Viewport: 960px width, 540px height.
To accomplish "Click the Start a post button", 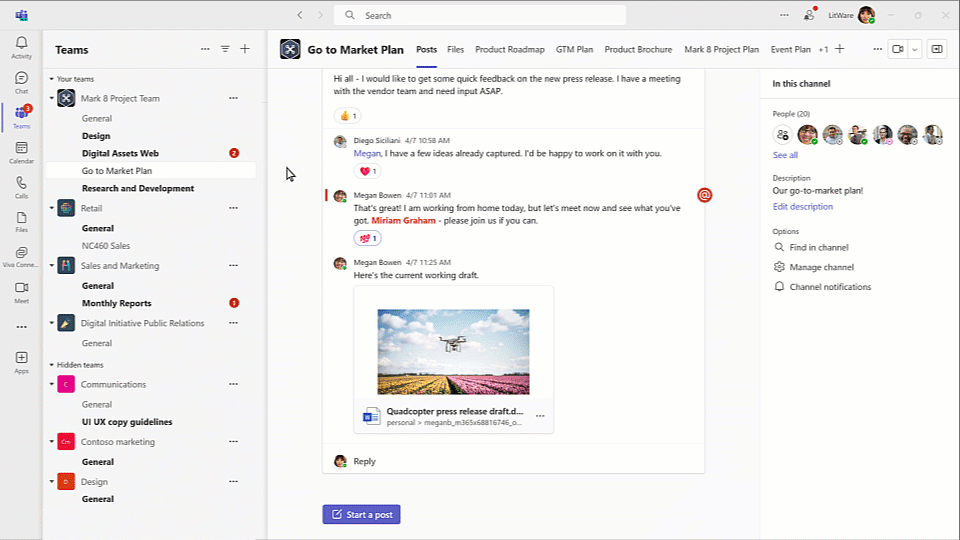I will coord(361,514).
